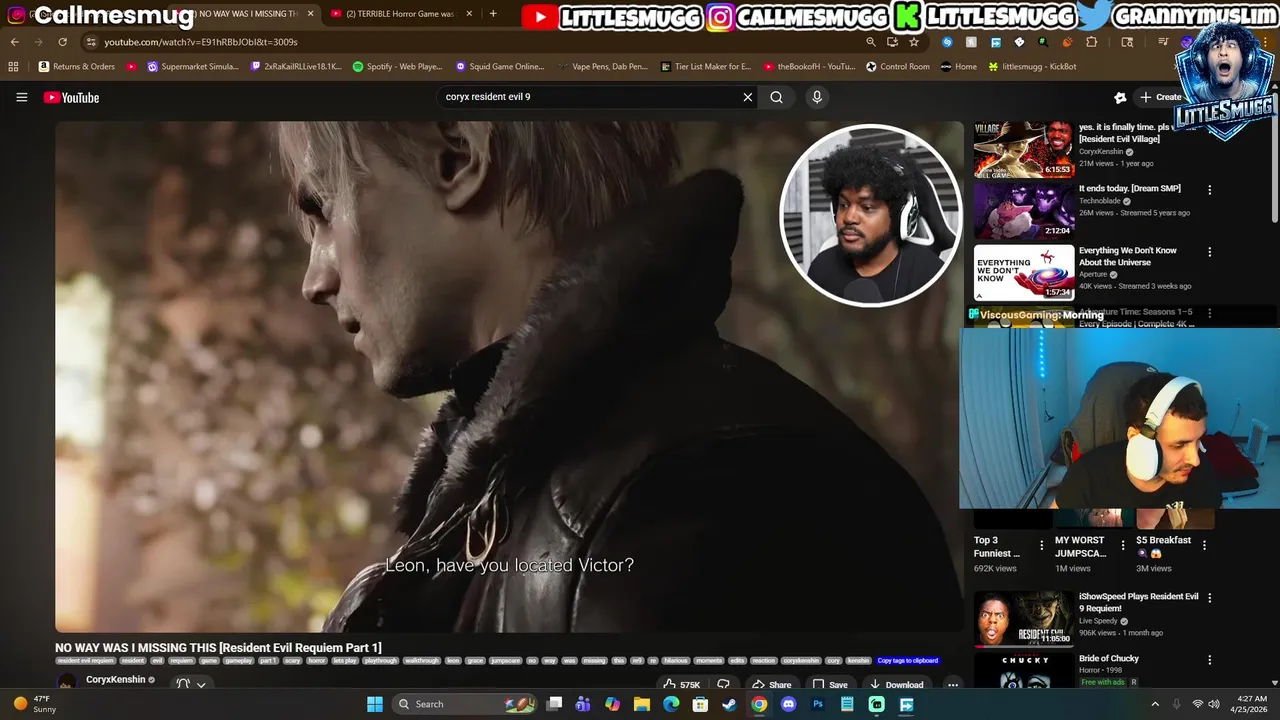
Task: Open the 'Supermarket Simula...' bookmark
Action: (193, 67)
